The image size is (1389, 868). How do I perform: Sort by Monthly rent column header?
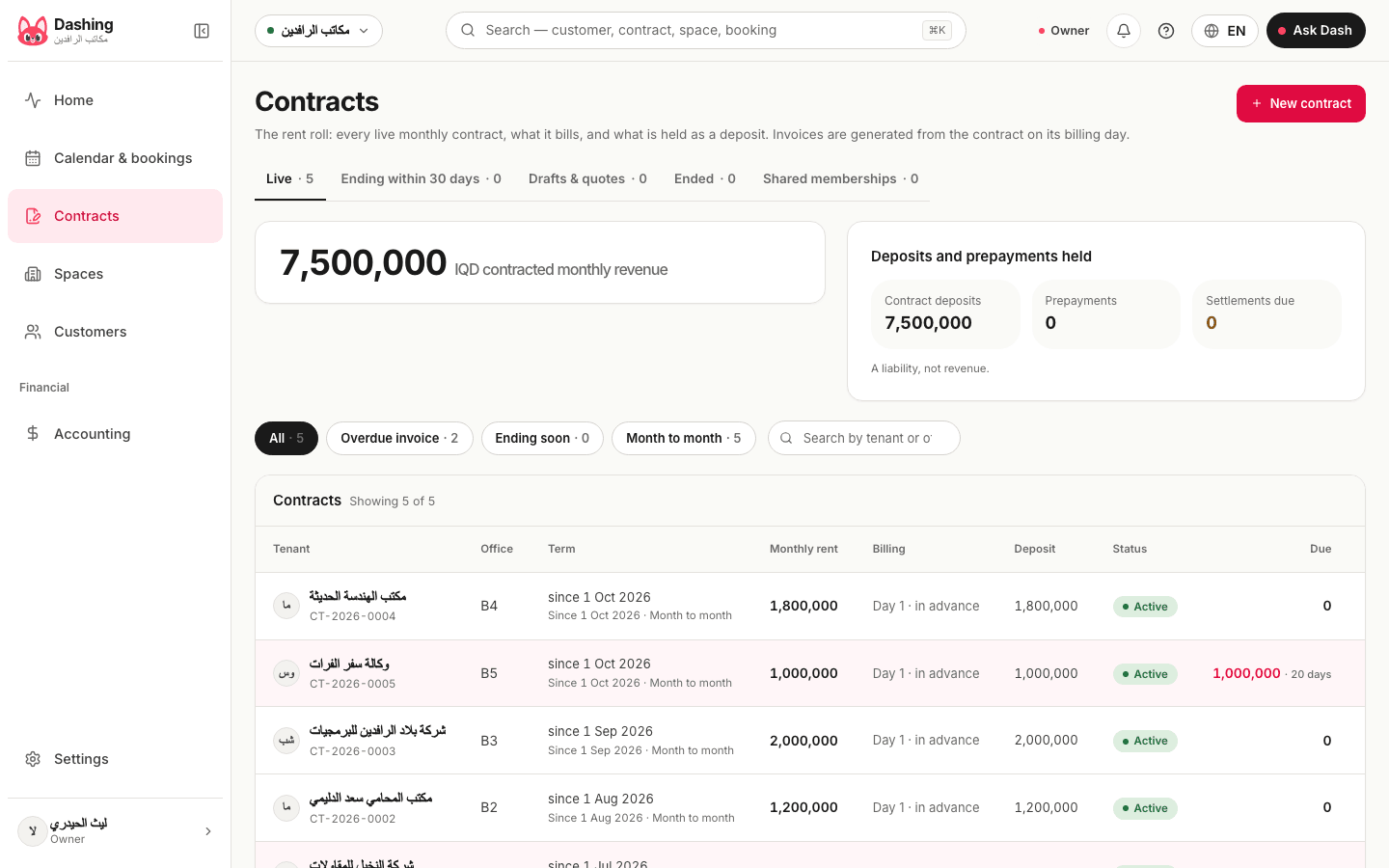(803, 549)
